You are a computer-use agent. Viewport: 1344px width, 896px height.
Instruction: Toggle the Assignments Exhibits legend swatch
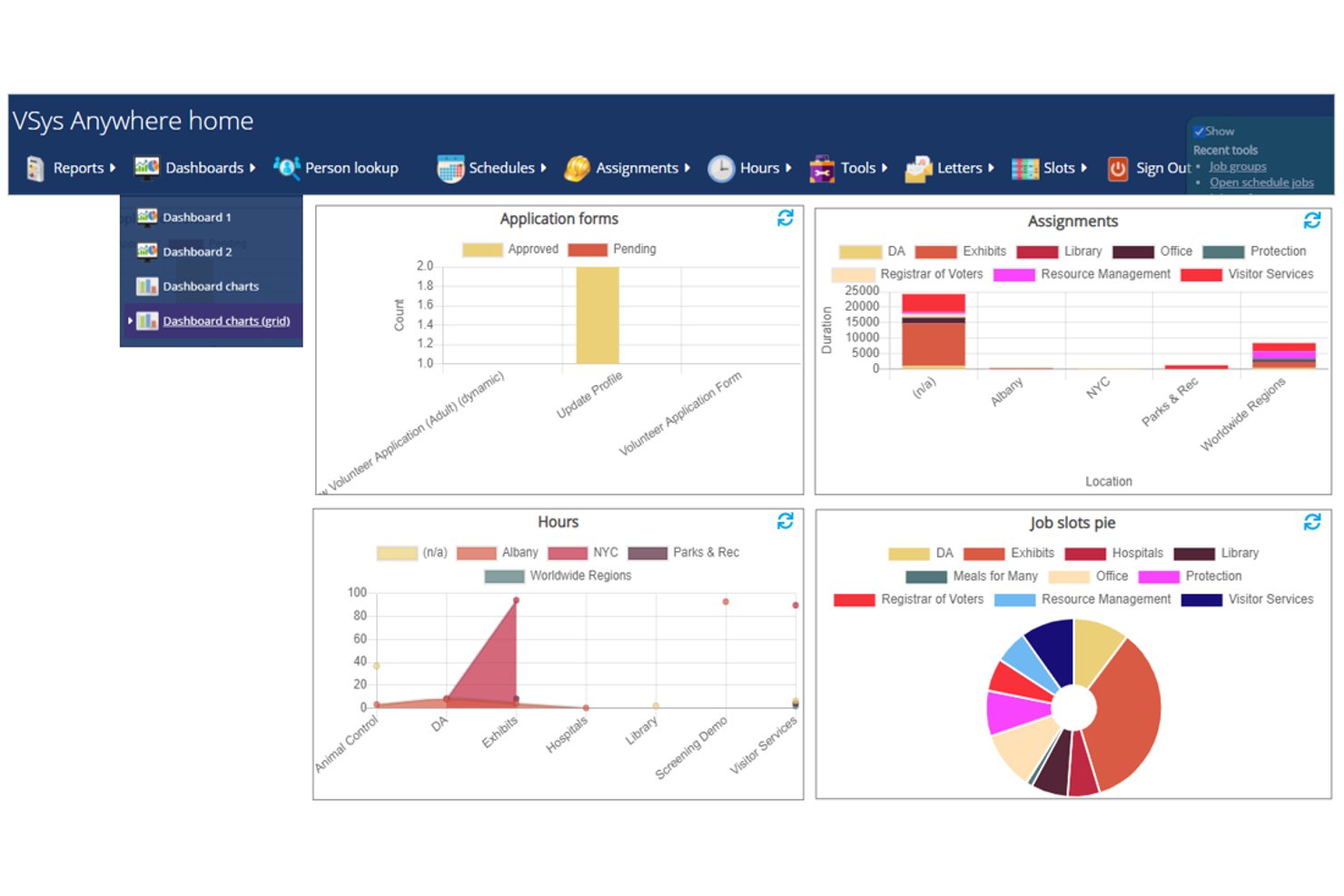936,252
